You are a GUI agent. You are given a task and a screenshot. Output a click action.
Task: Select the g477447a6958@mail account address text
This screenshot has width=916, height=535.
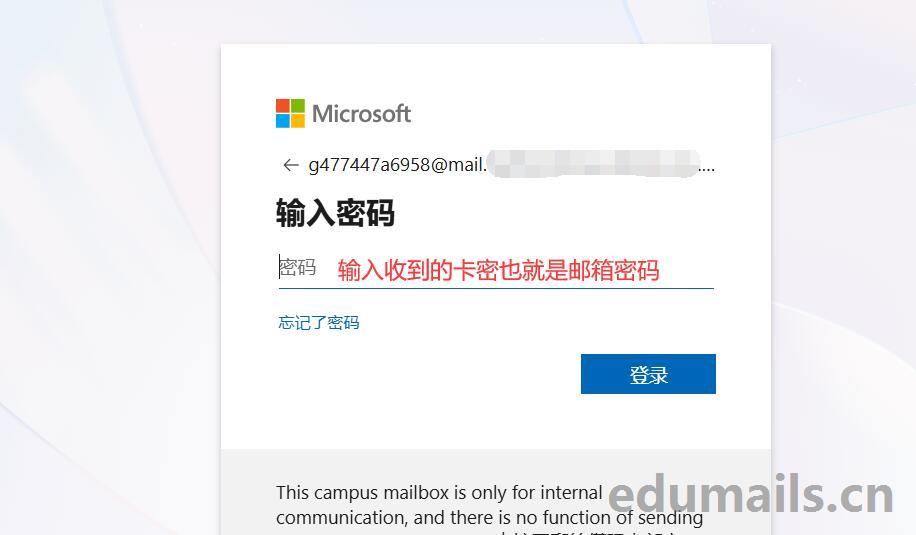click(397, 165)
